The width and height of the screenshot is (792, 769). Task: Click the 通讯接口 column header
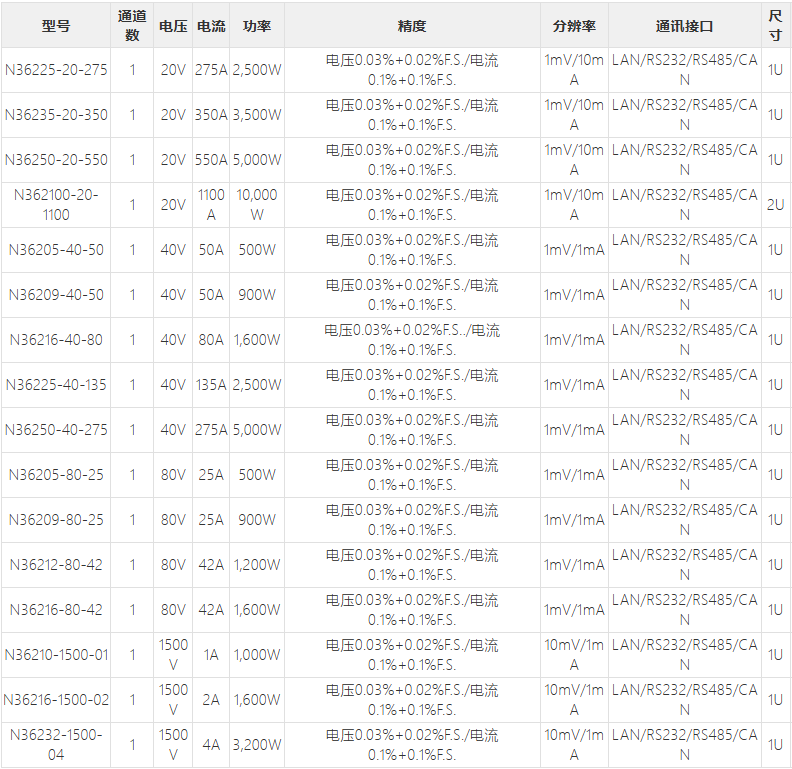[x=684, y=26]
